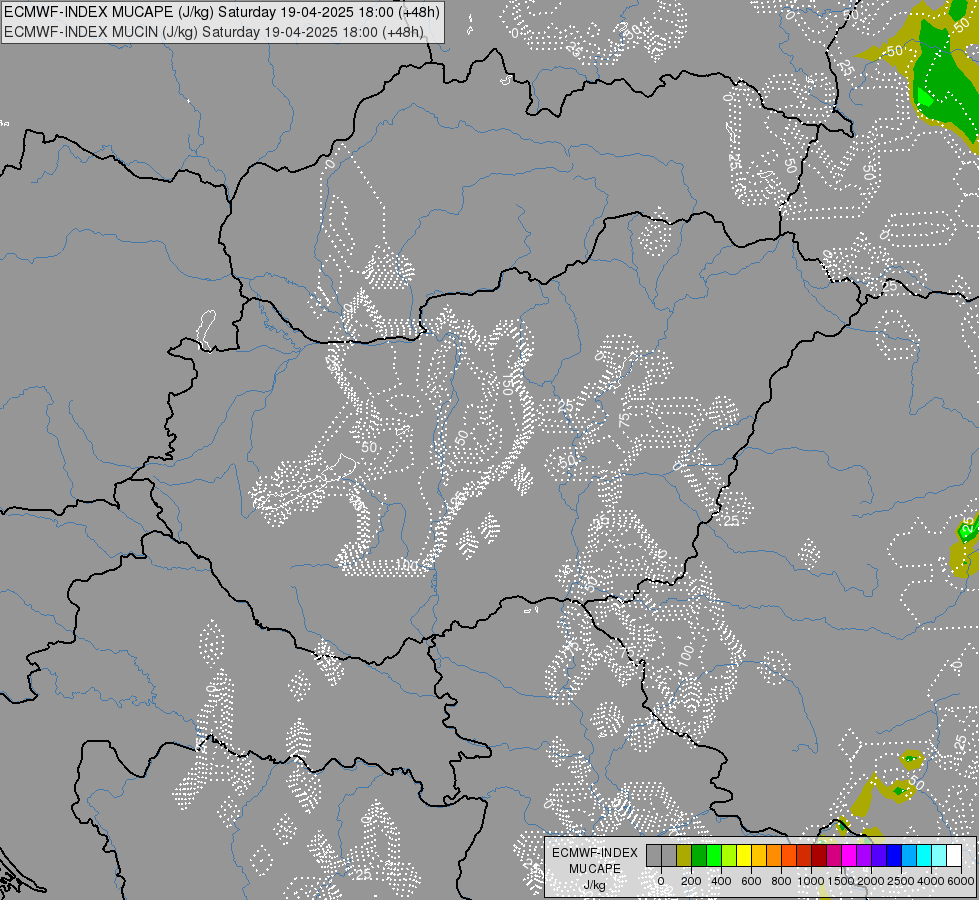The width and height of the screenshot is (979, 900).
Task: Select the violet-indigo swatch after 2000
Action: click(878, 855)
